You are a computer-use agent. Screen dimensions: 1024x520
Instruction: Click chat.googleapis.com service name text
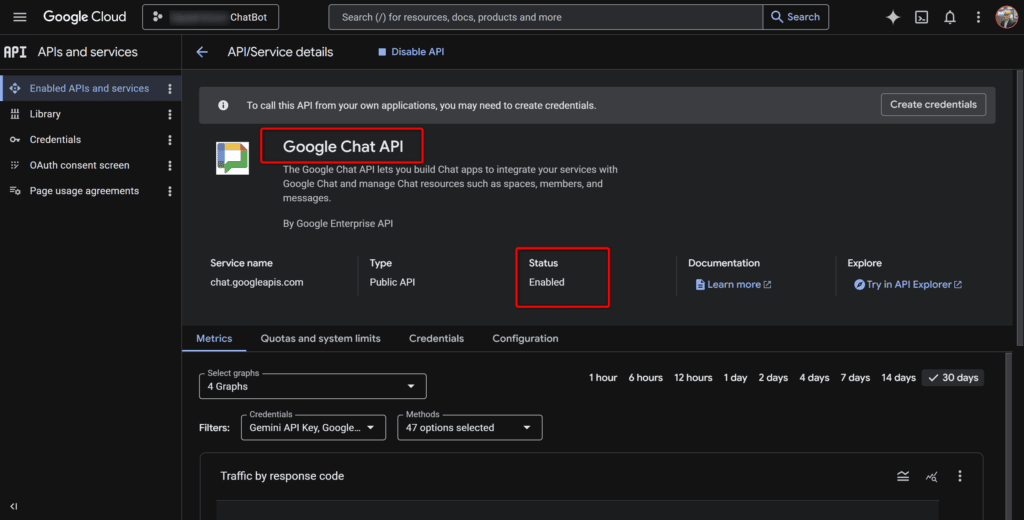[257, 282]
